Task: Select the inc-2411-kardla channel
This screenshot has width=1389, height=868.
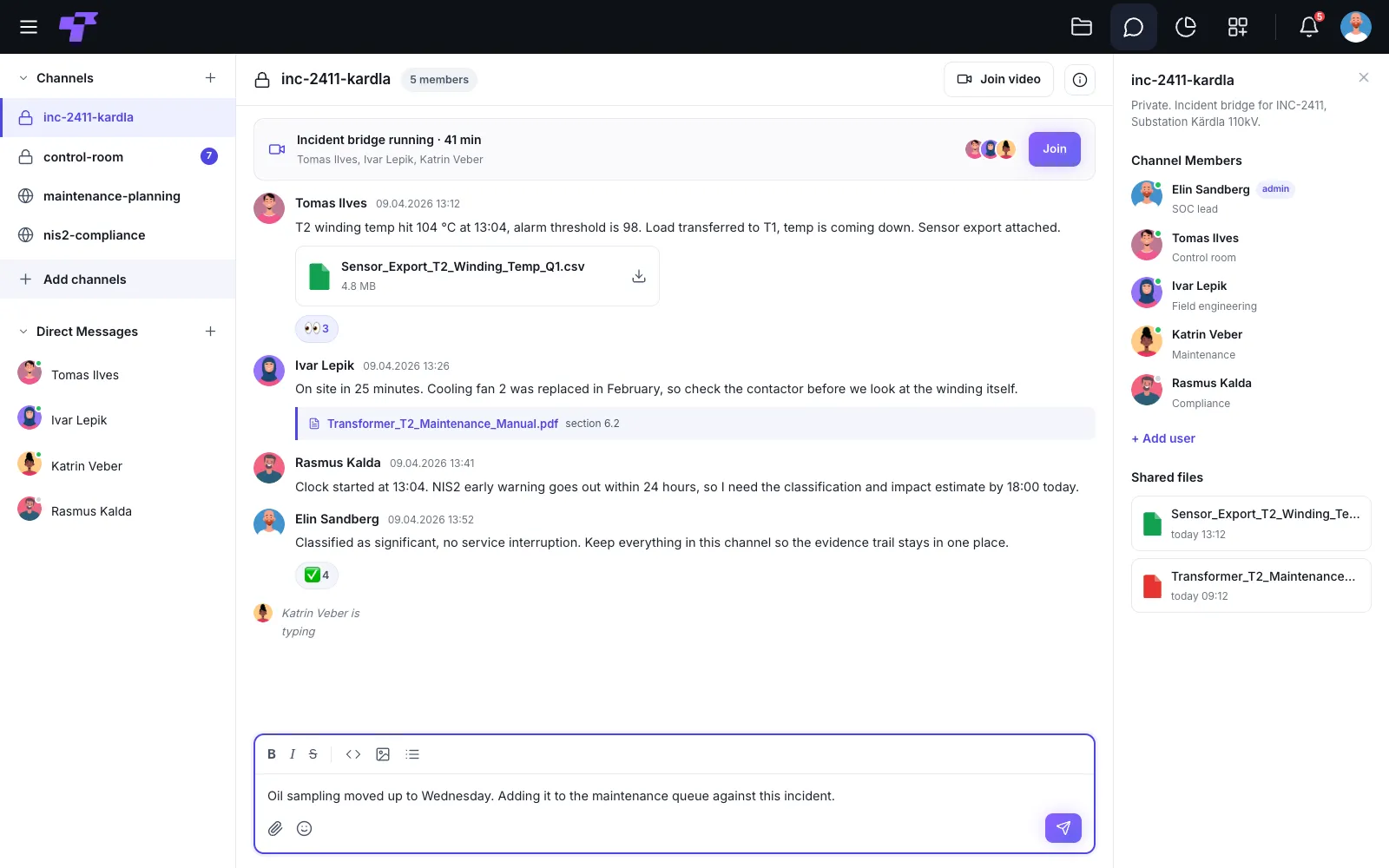Action: tap(118, 117)
